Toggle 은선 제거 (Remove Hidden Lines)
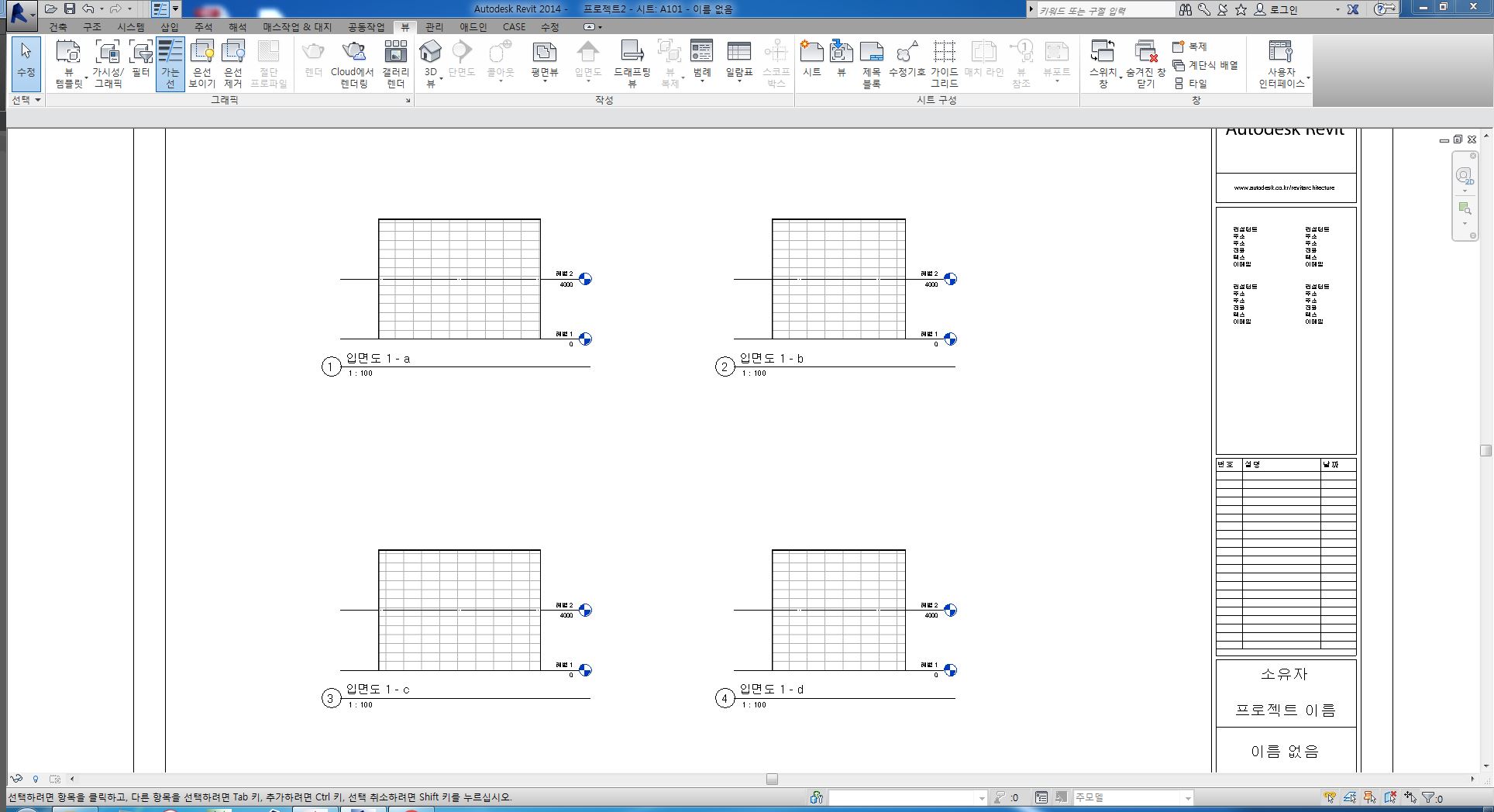The image size is (1494, 812). 232,62
